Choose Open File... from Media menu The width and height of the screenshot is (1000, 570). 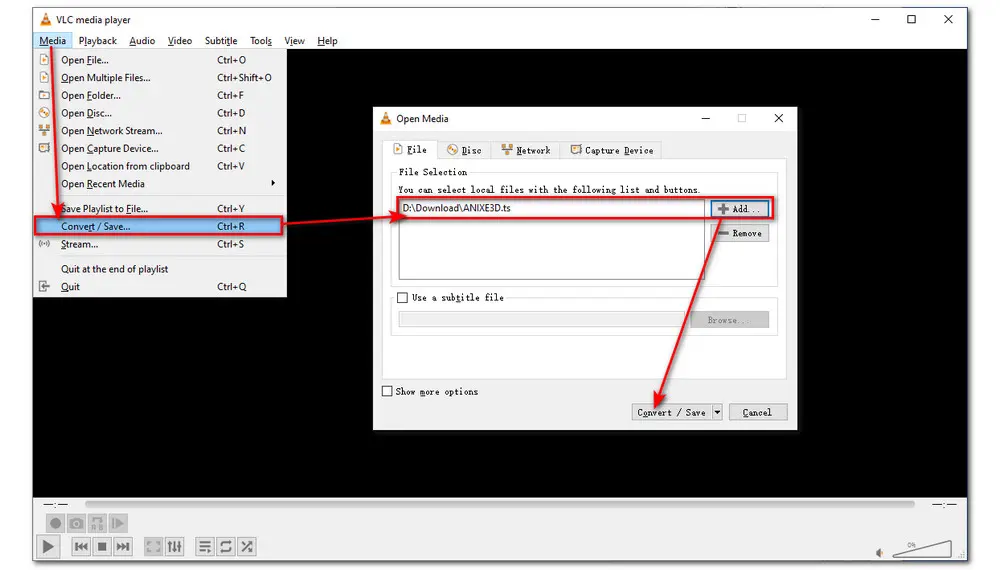pos(159,60)
